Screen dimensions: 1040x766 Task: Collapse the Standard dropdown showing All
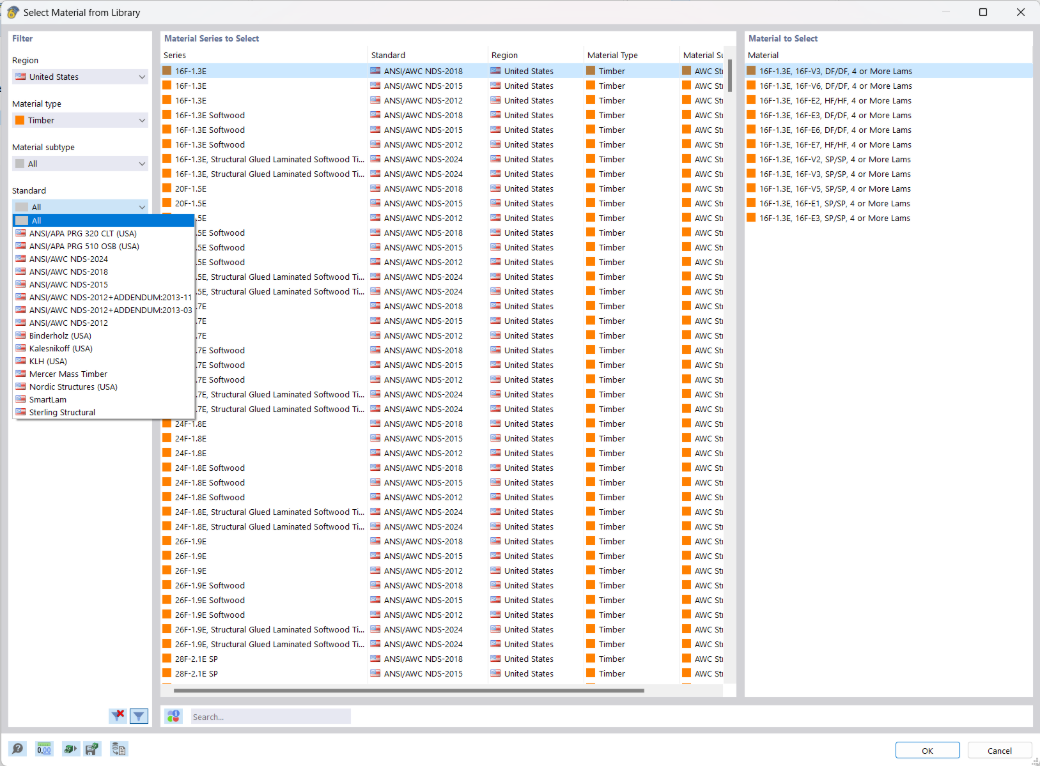(80, 207)
